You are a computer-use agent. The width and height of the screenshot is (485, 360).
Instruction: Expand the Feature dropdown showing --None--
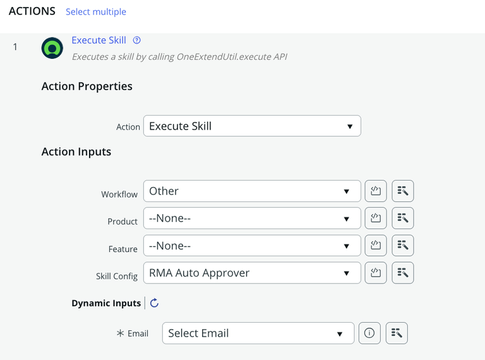pos(252,246)
